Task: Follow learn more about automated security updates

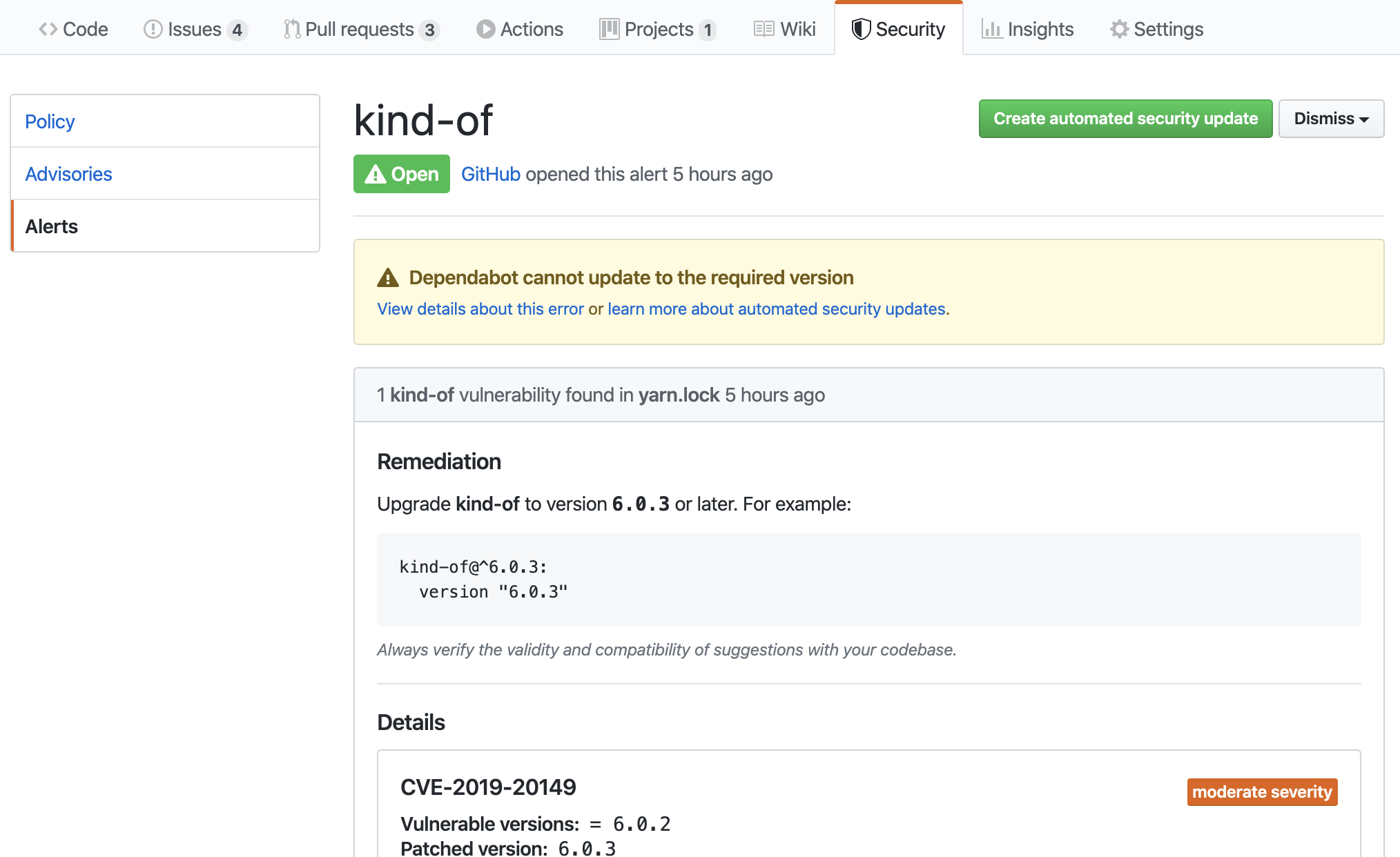Action: 778,309
